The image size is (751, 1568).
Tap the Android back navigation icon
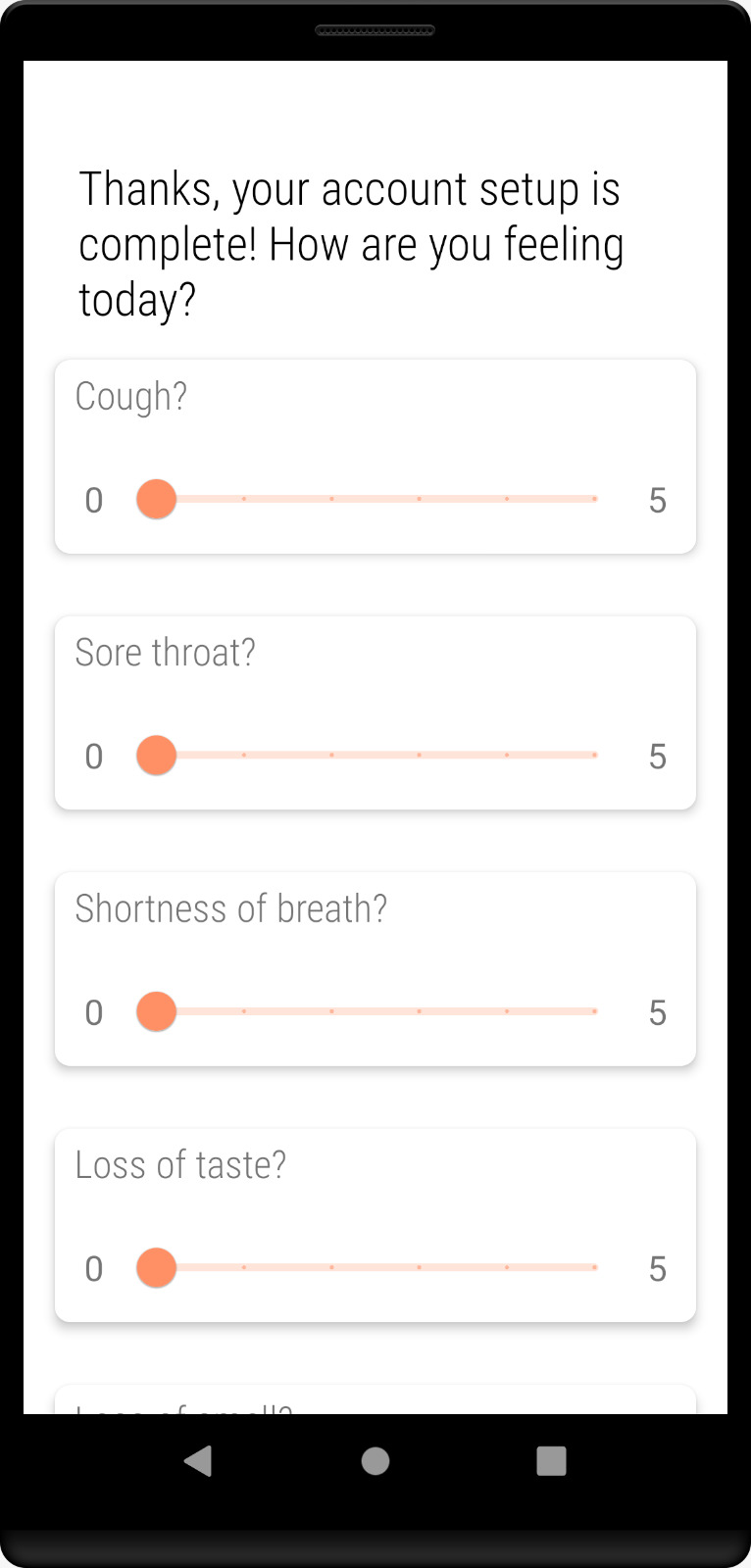coord(198,1460)
